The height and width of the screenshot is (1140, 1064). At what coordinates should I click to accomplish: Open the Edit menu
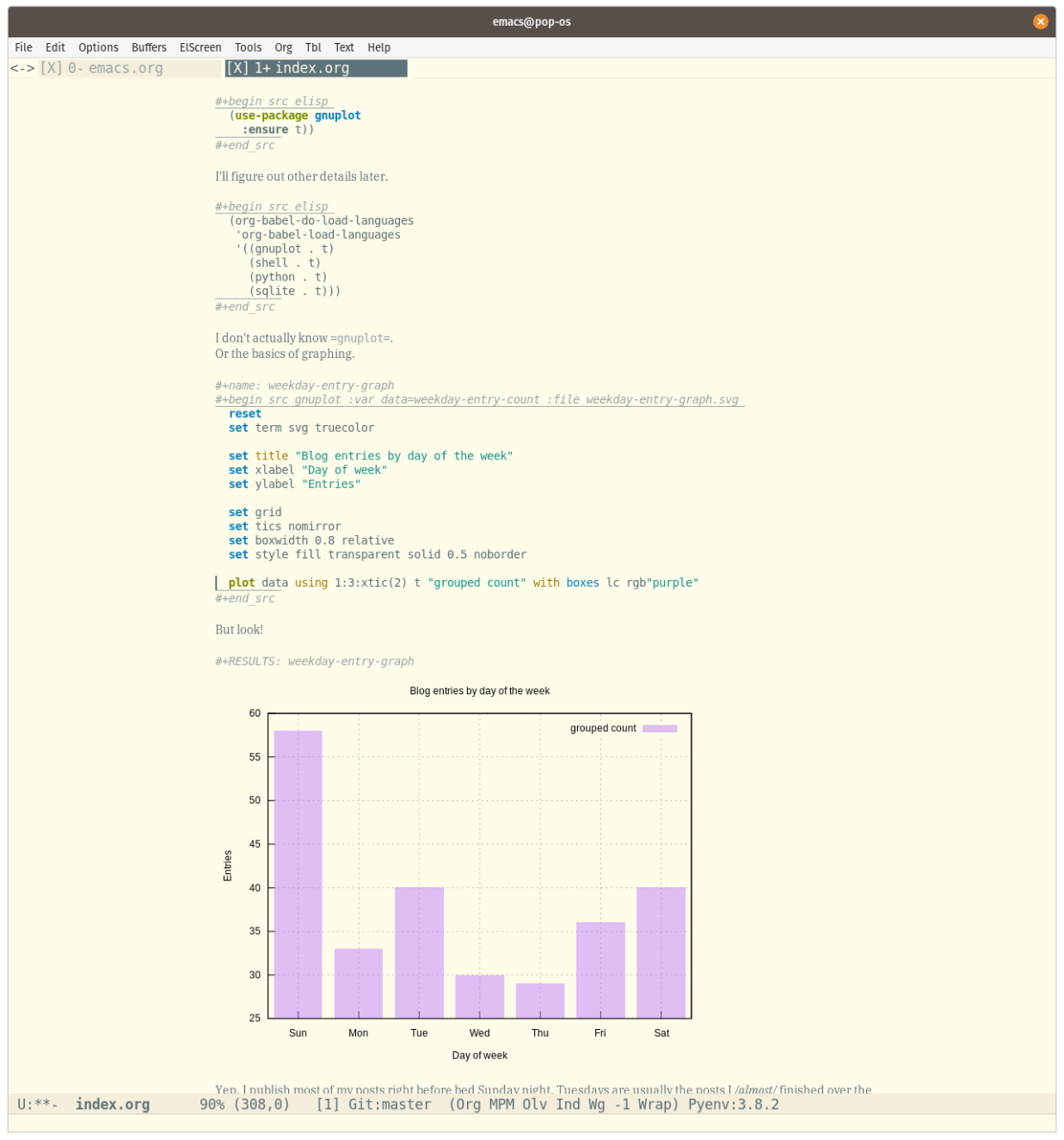coord(55,47)
